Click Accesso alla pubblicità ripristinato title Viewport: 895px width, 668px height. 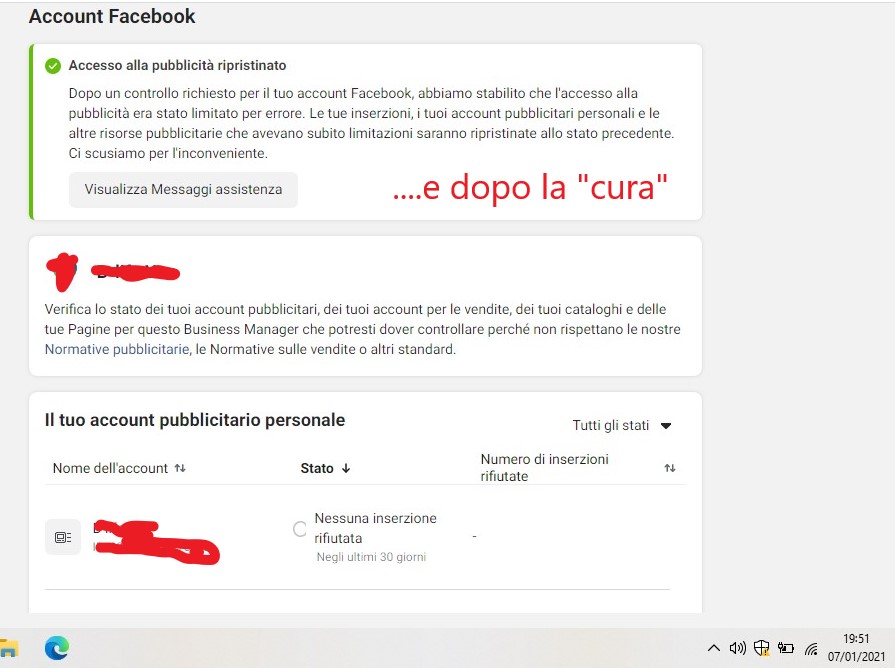pos(178,66)
